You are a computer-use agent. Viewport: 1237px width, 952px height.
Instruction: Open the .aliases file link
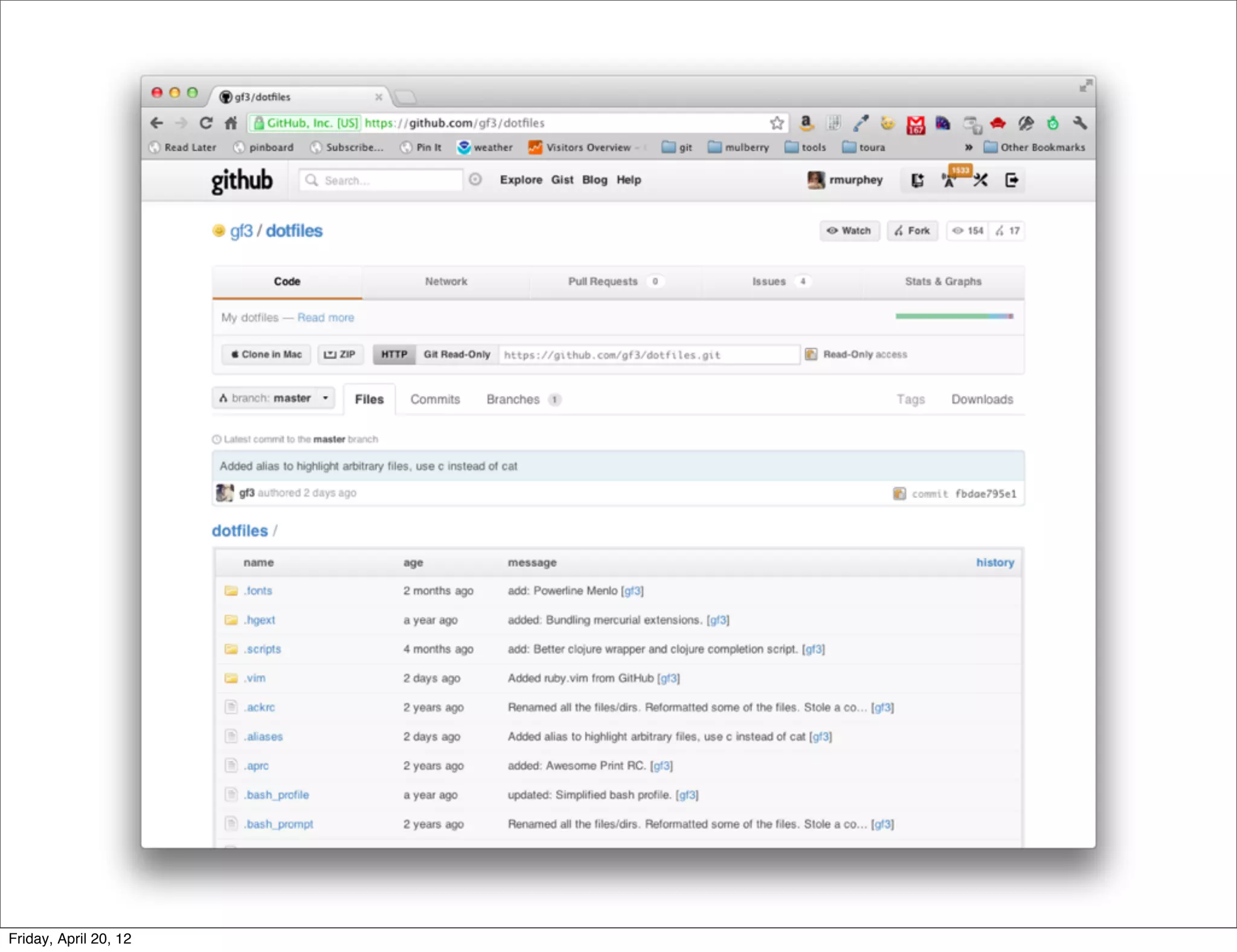coord(264,736)
